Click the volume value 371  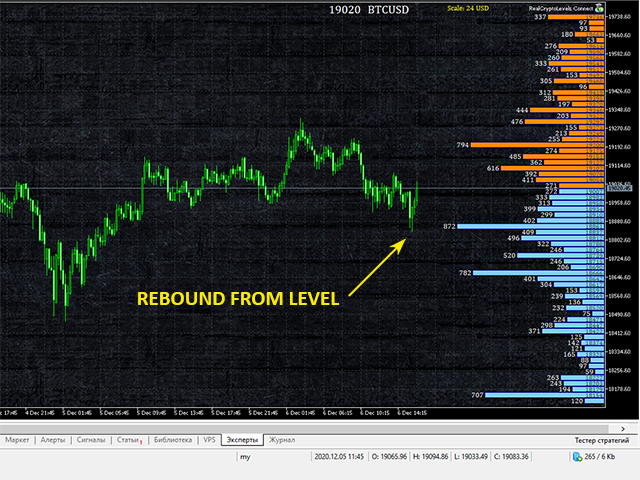tap(534, 331)
